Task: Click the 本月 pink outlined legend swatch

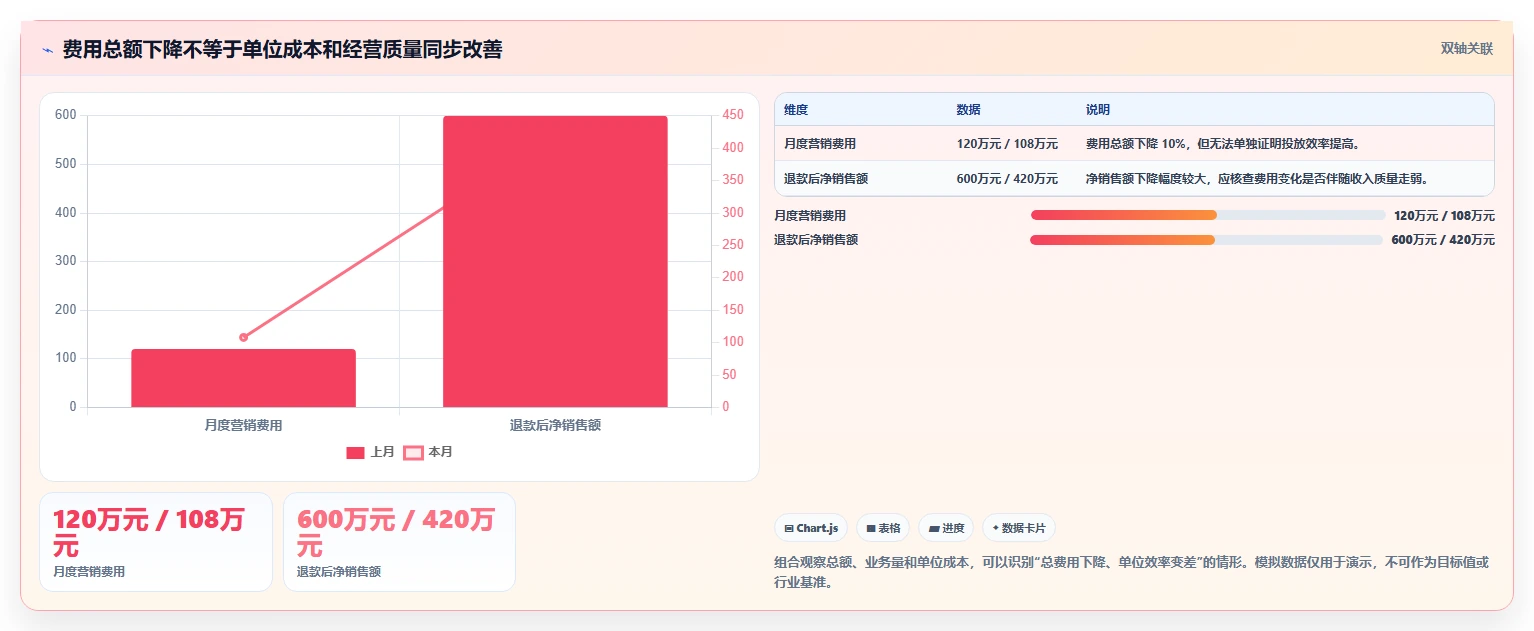Action: 413,452
